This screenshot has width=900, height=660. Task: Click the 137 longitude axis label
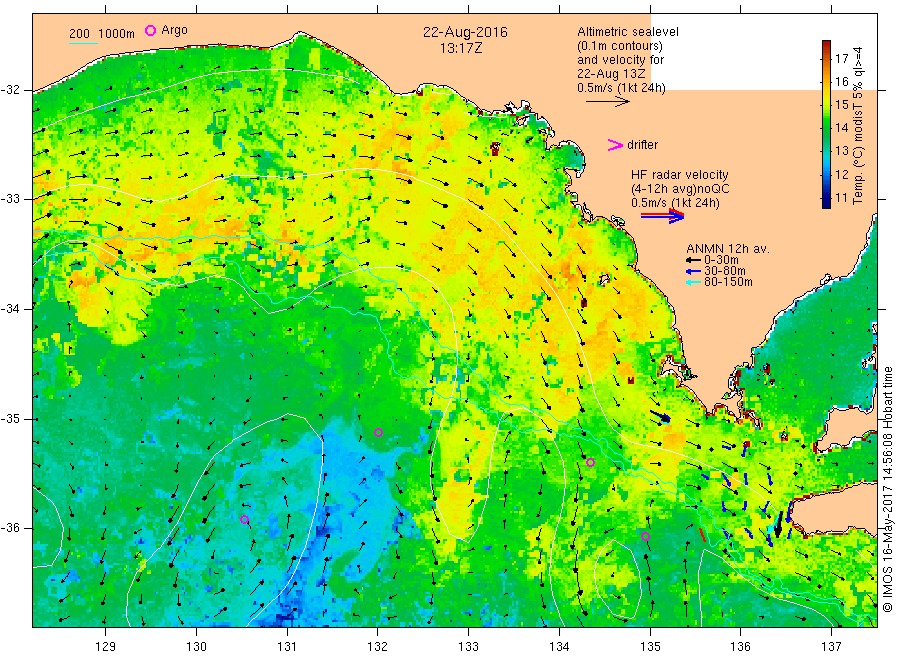(832, 647)
